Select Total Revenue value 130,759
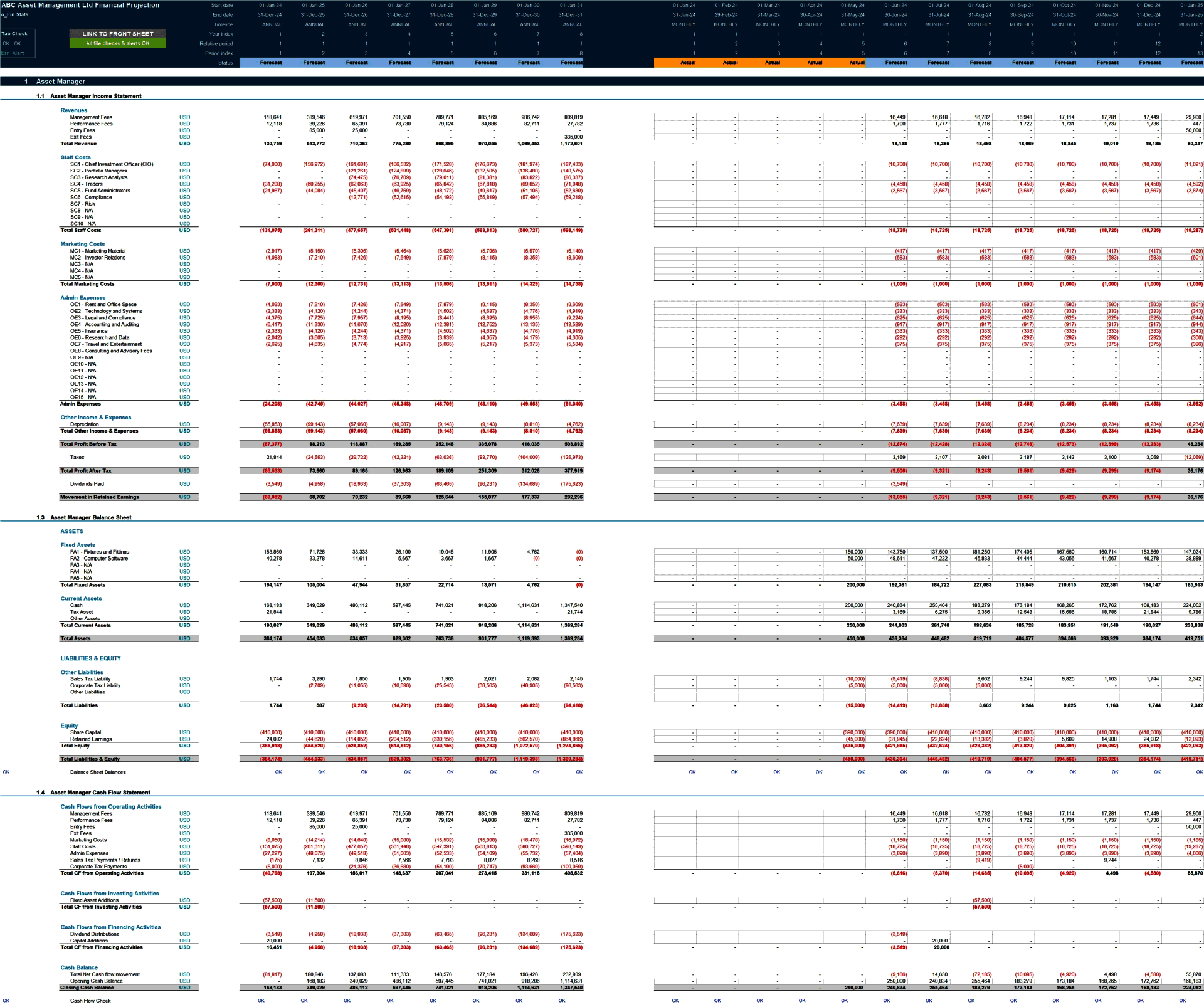This screenshot has height=1007, width=1204. pos(273,144)
